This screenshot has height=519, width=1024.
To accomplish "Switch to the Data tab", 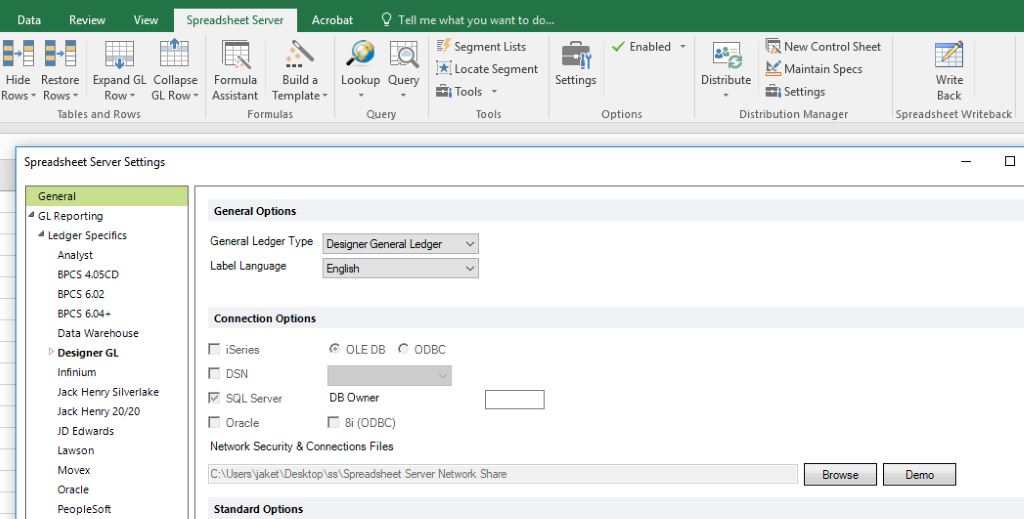I will tap(29, 20).
